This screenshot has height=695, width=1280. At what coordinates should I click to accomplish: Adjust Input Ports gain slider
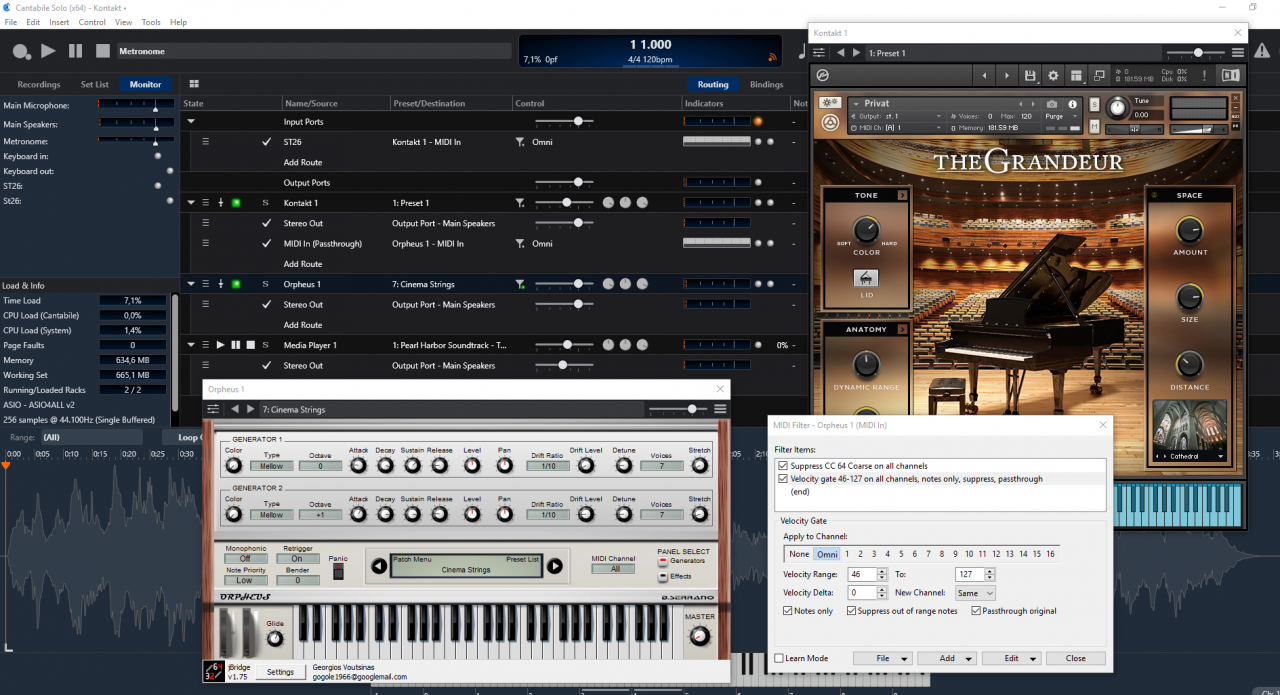566,121
